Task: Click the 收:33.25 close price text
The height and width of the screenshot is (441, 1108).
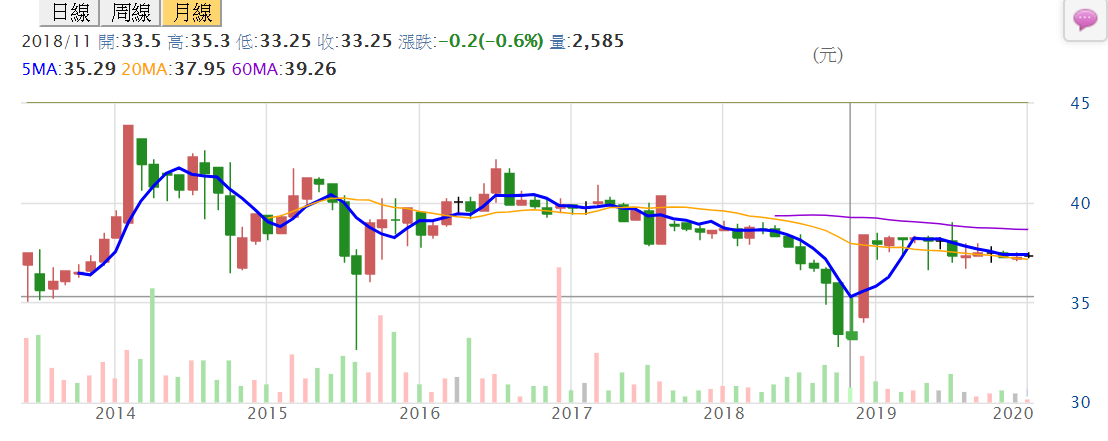Action: (x=354, y=42)
